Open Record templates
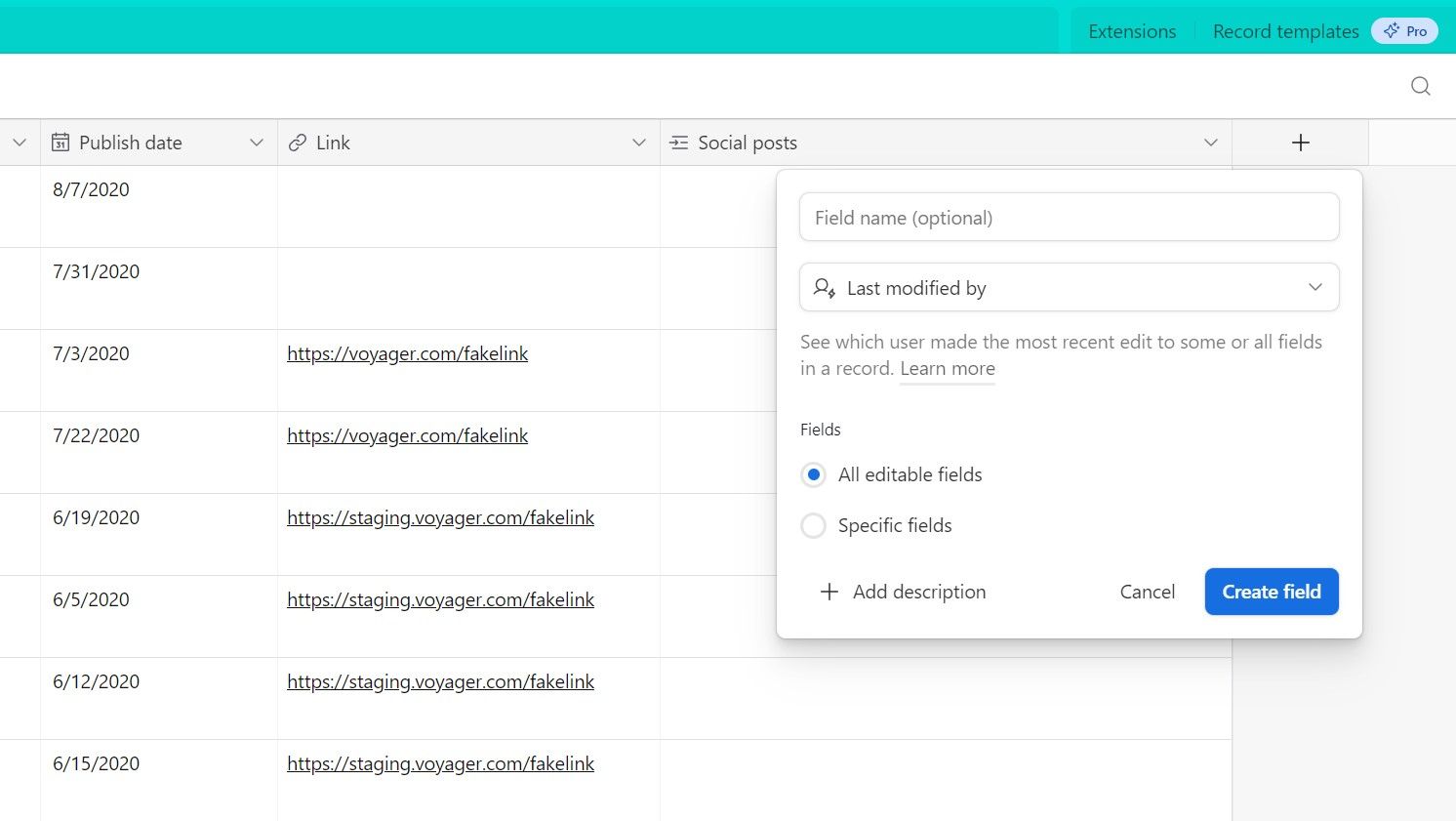This screenshot has height=821, width=1456. [x=1285, y=30]
